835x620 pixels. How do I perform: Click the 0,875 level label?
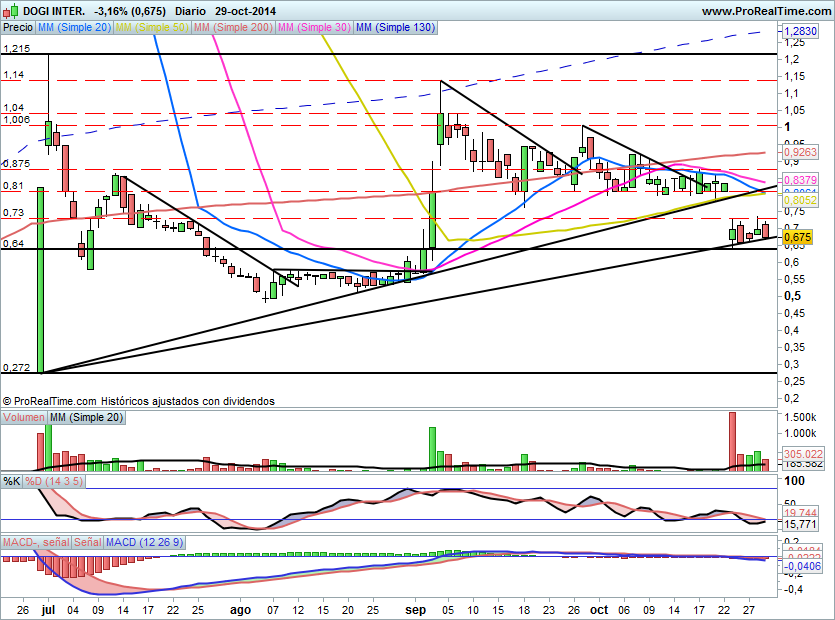pyautogui.click(x=17, y=164)
